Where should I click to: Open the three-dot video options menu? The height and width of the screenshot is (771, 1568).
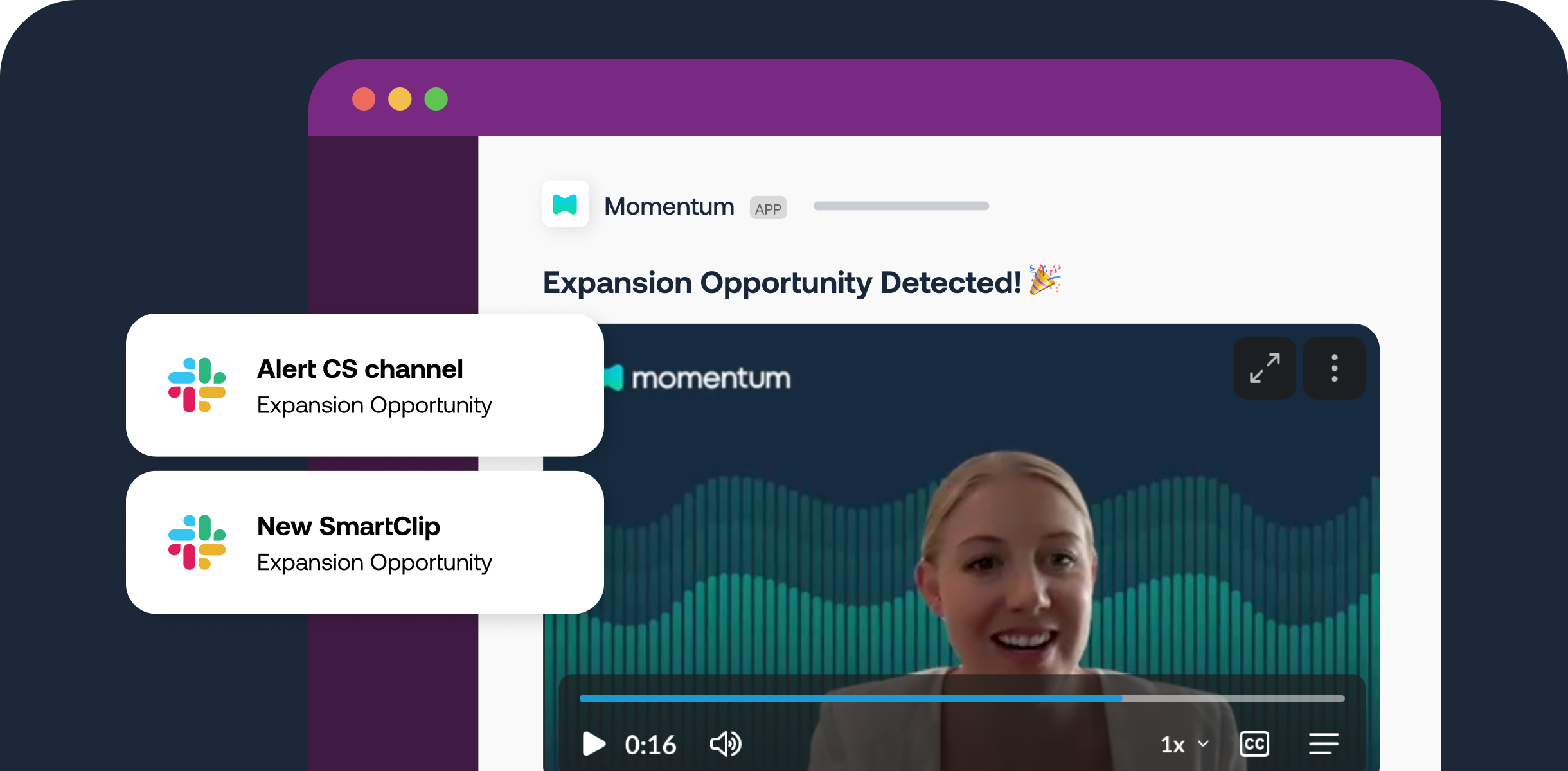point(1334,368)
